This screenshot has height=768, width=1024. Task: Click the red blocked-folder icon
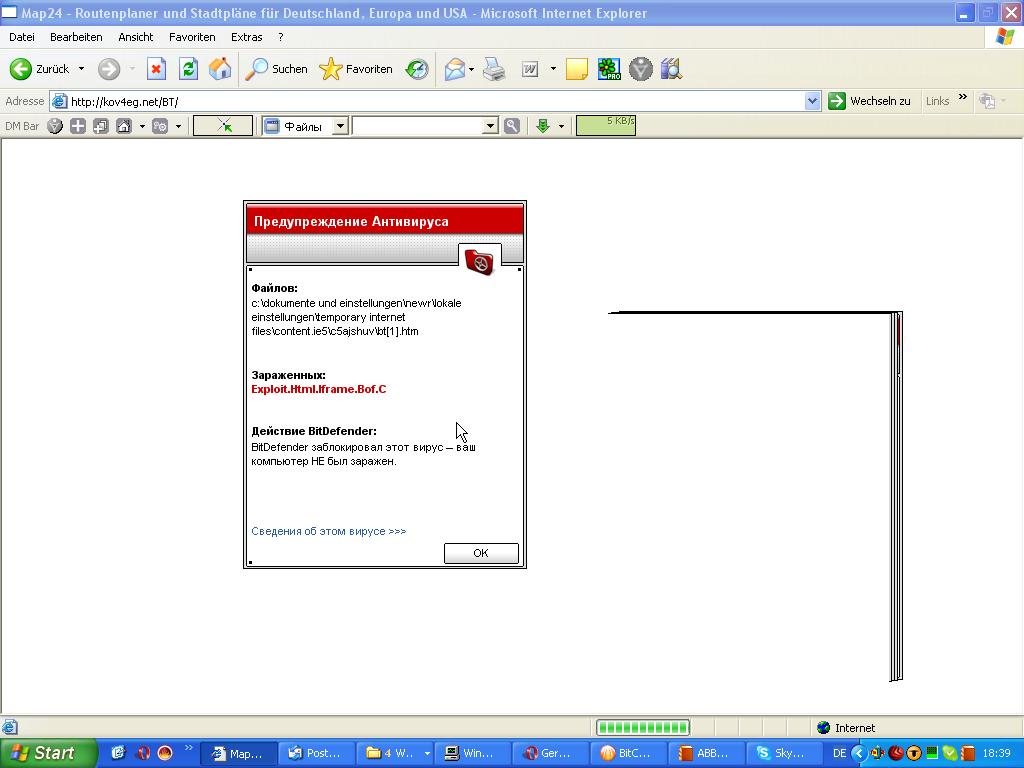(480, 262)
